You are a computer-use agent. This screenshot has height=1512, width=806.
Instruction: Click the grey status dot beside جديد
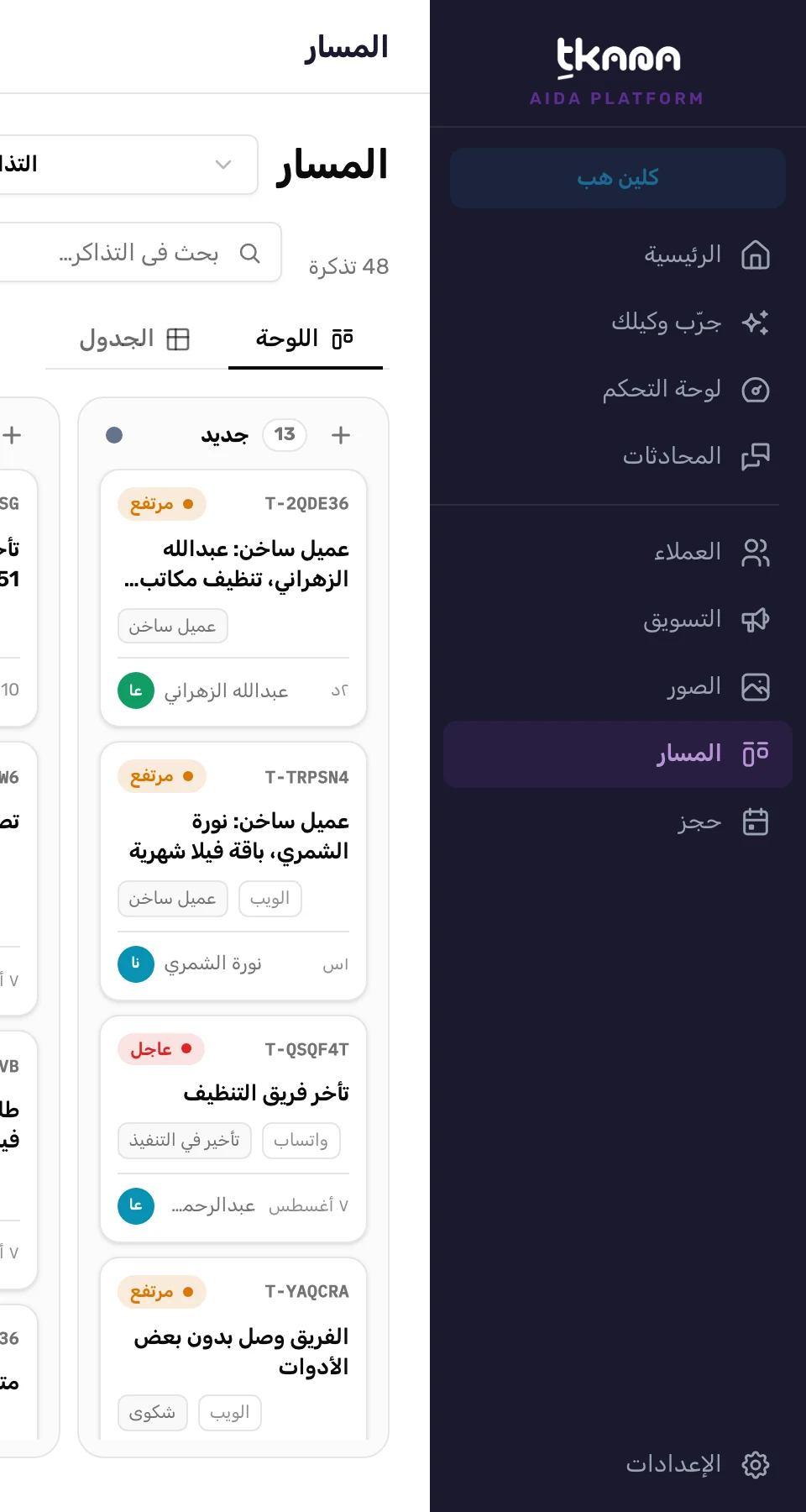[x=114, y=435]
